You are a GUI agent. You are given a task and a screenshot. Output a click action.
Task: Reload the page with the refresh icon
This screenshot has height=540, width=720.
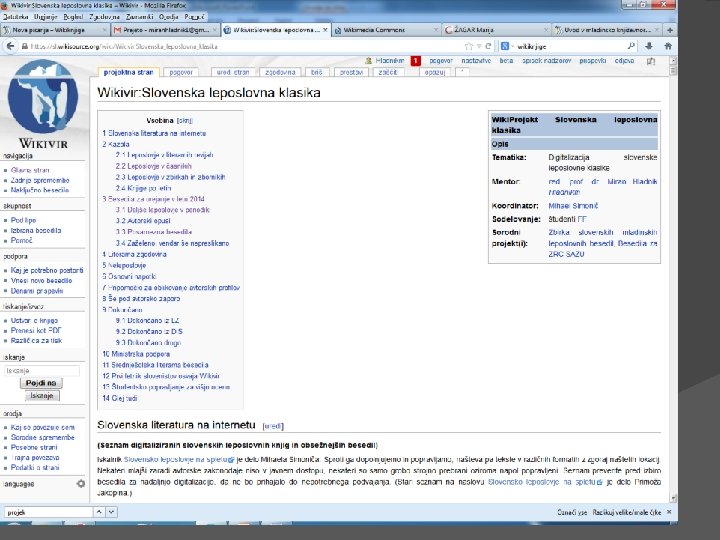[488, 46]
